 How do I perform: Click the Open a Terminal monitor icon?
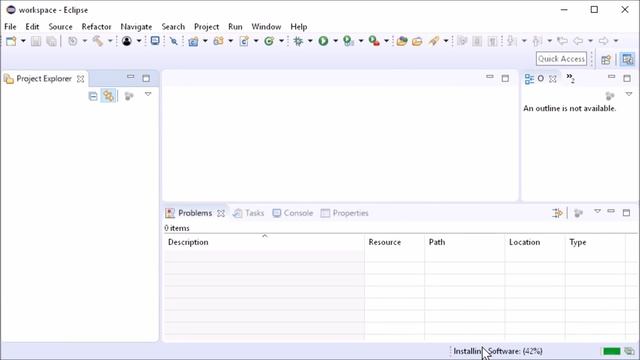155,41
